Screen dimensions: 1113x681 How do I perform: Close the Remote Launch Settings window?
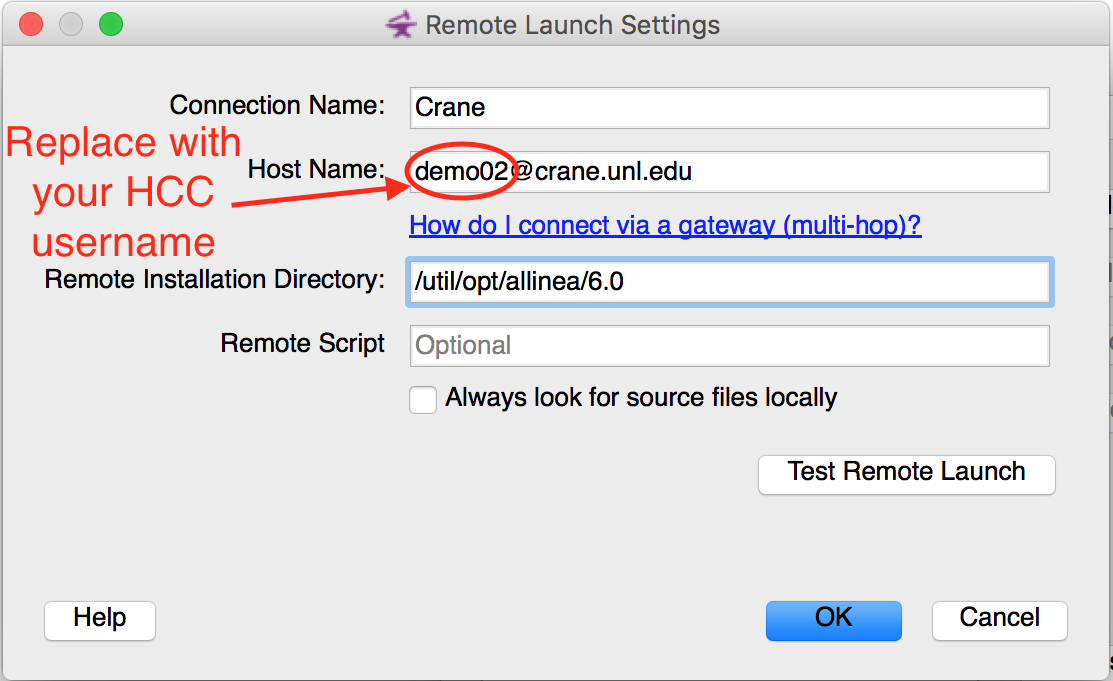click(x=31, y=24)
